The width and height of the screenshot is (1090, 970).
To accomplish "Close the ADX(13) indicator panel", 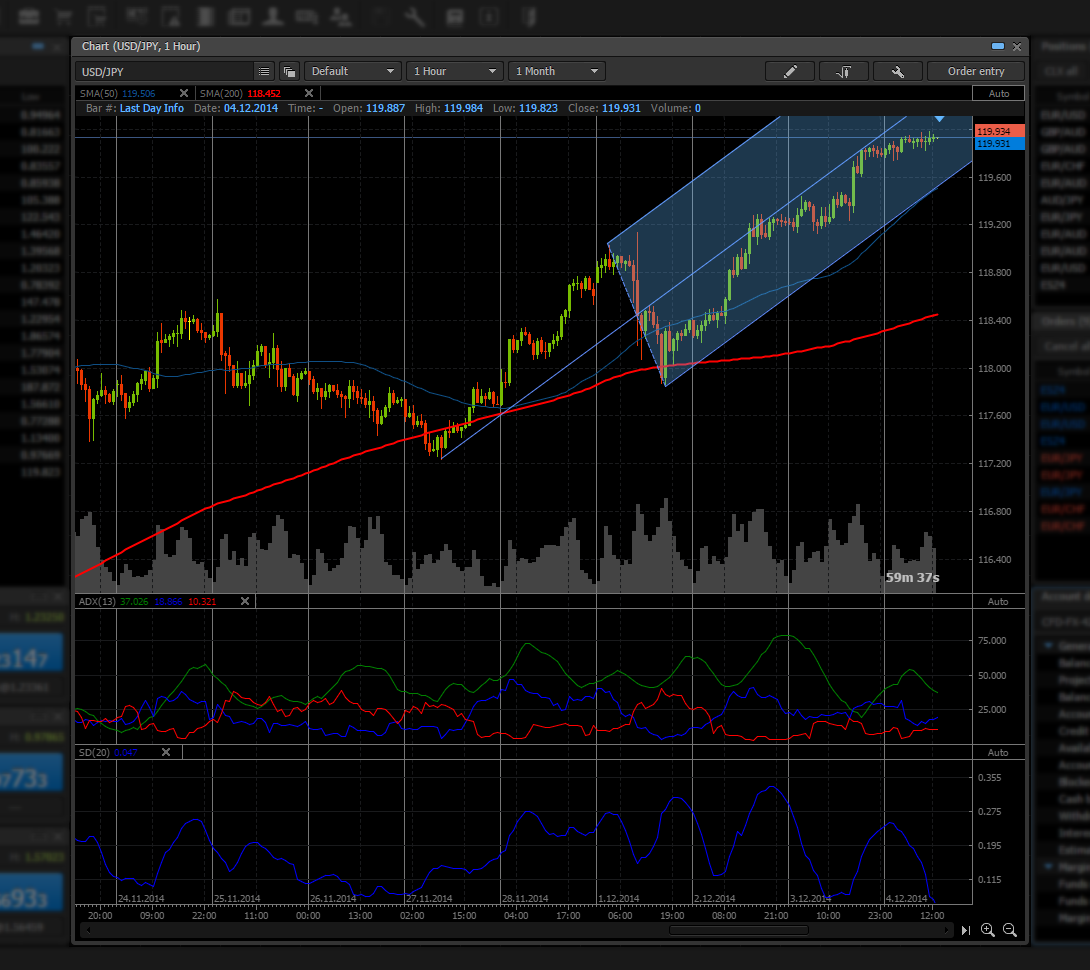I will [245, 601].
